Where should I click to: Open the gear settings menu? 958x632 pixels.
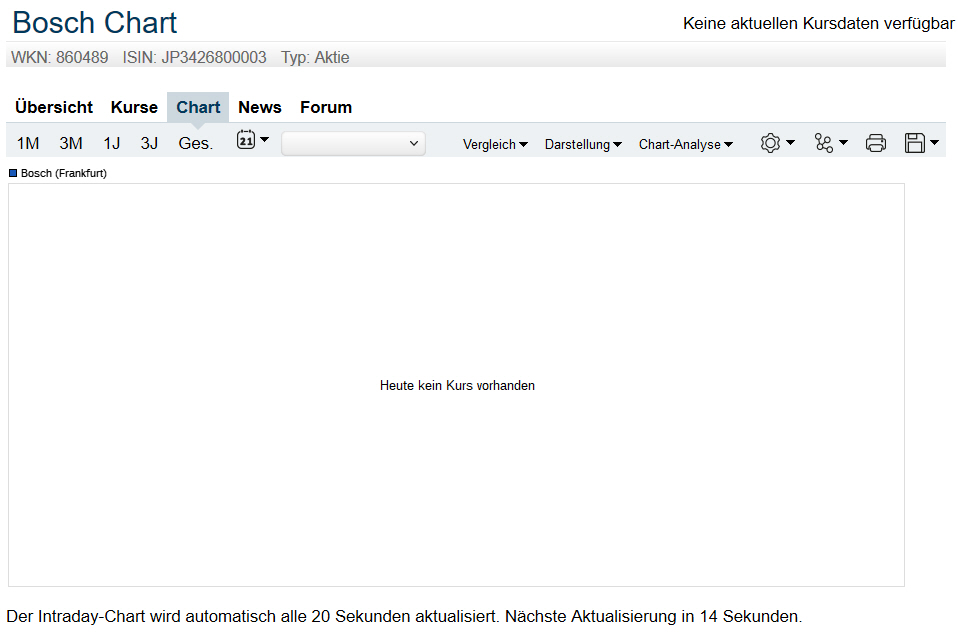tap(770, 143)
